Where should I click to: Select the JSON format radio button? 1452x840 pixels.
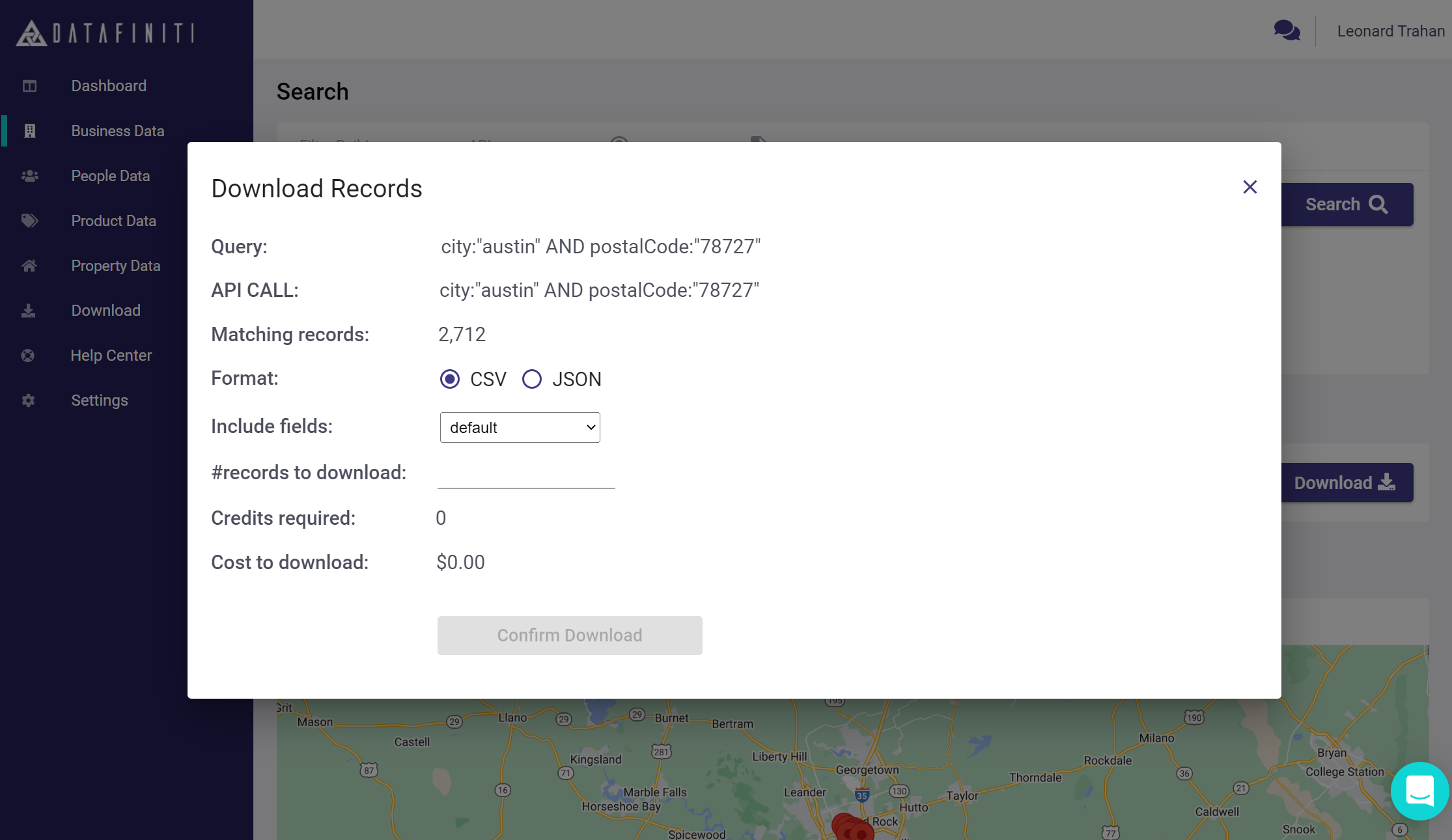tap(532, 379)
